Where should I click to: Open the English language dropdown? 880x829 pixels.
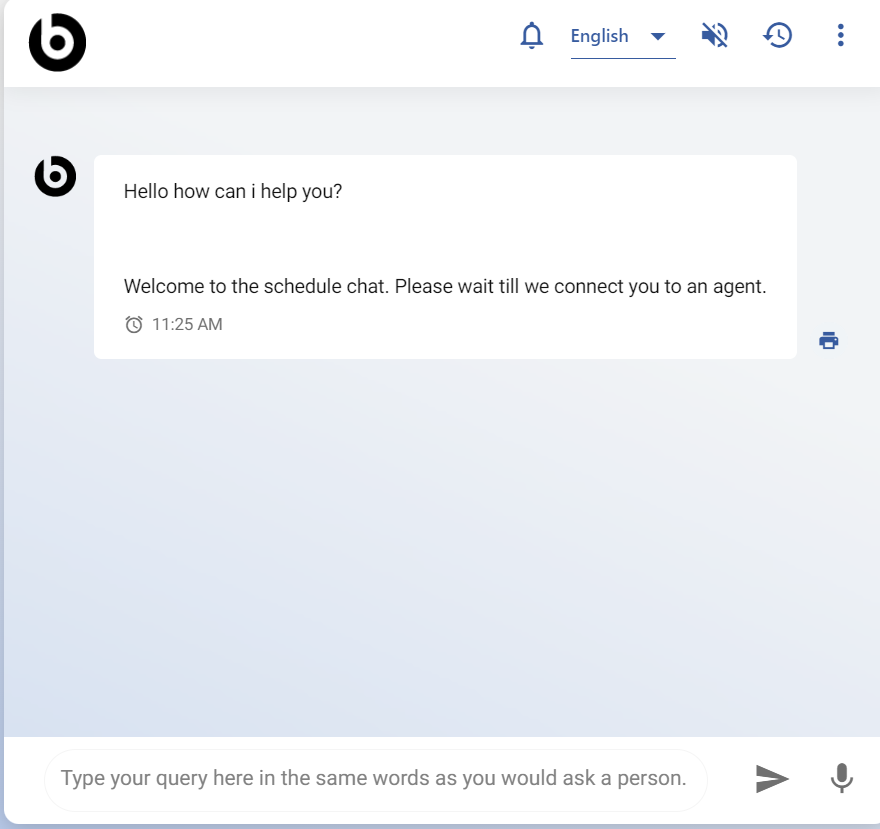click(x=600, y=36)
